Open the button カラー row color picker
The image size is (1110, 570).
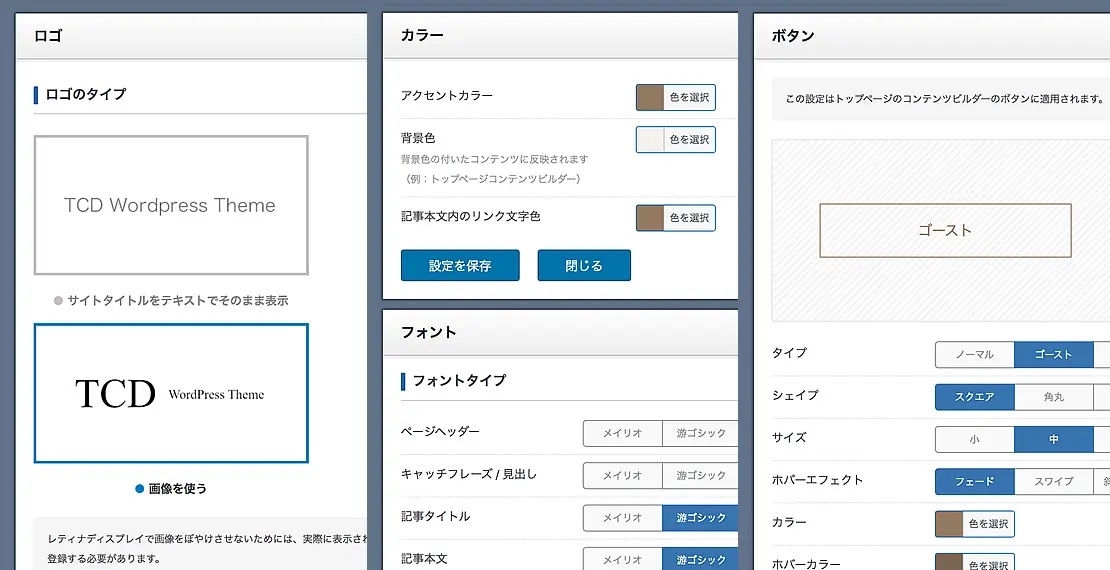975,524
